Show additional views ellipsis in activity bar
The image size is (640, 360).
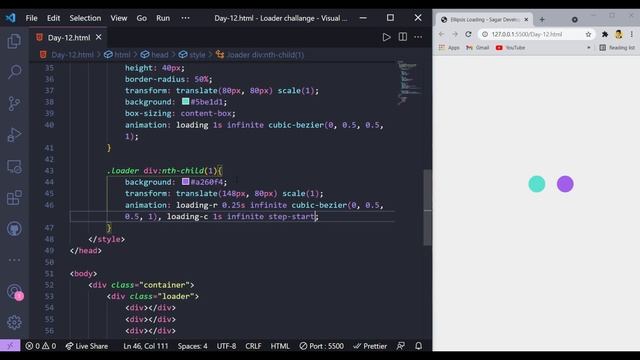[x=14, y=260]
